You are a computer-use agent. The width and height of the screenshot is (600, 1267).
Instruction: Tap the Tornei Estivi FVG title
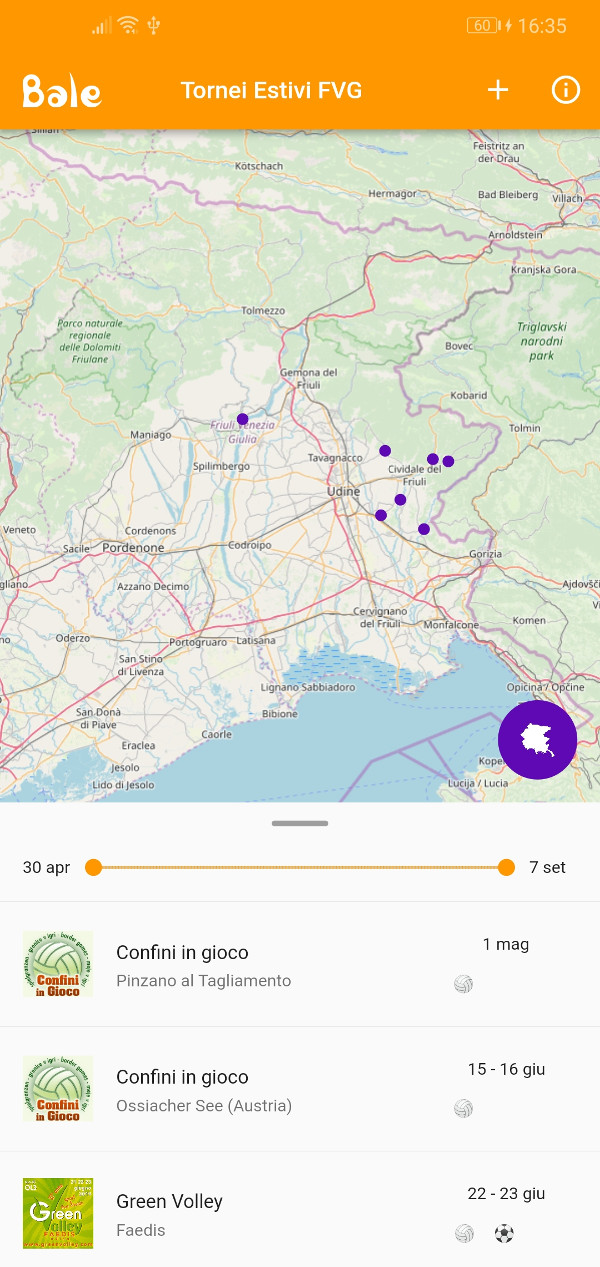(271, 91)
